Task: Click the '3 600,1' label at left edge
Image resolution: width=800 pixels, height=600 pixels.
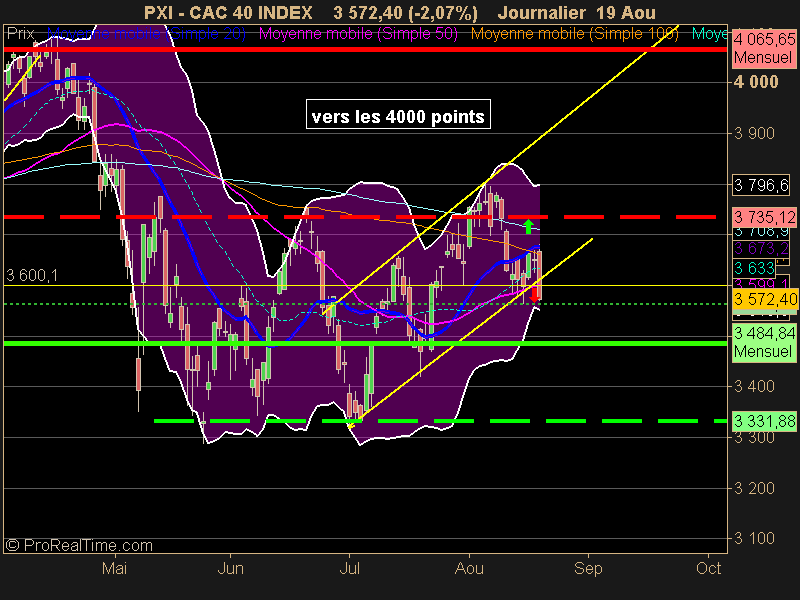Action: [x=32, y=276]
